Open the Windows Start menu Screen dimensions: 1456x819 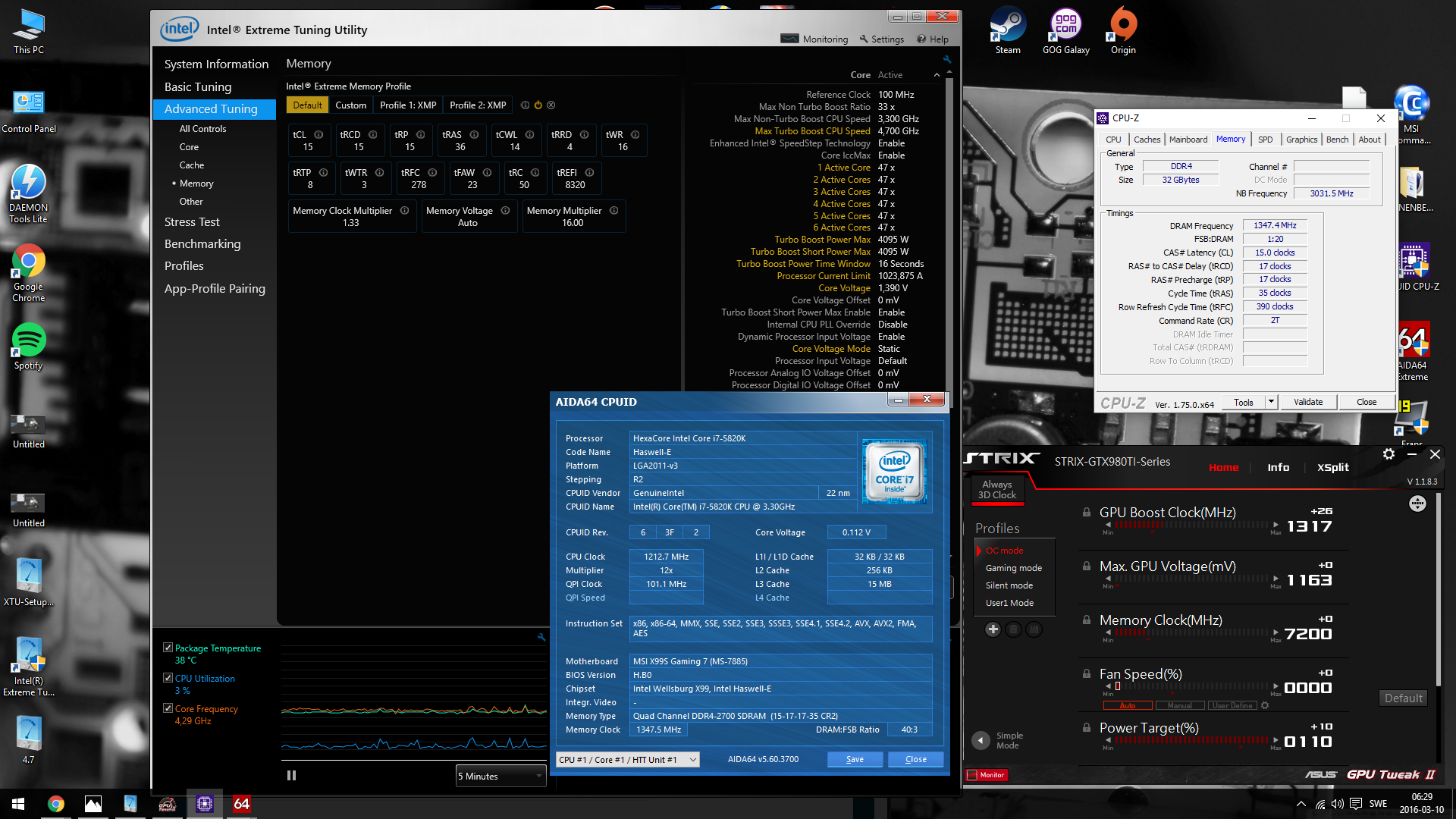click(18, 804)
